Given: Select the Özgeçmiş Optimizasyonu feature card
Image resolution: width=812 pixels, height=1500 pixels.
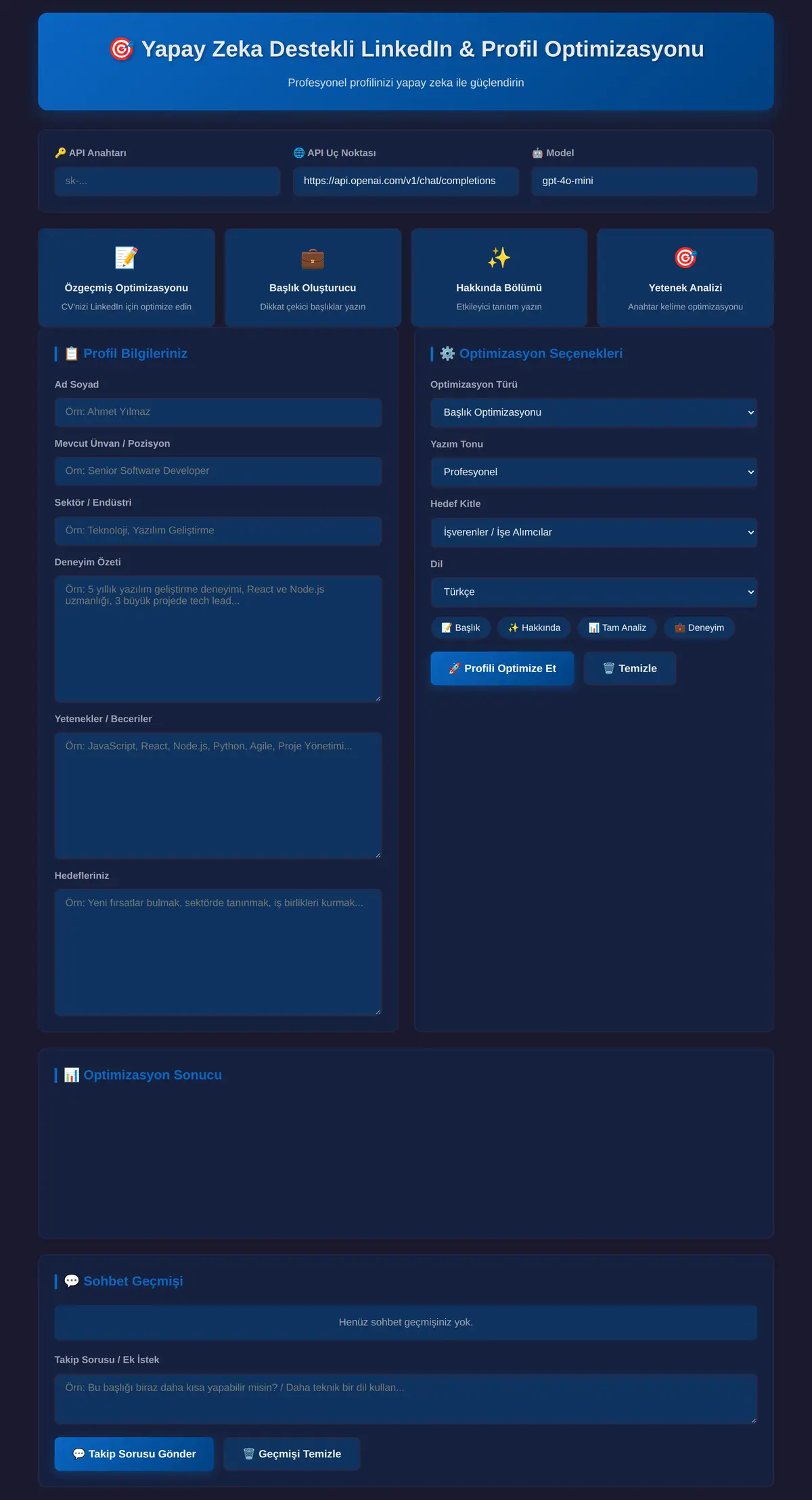Looking at the screenshot, I should 127,278.
